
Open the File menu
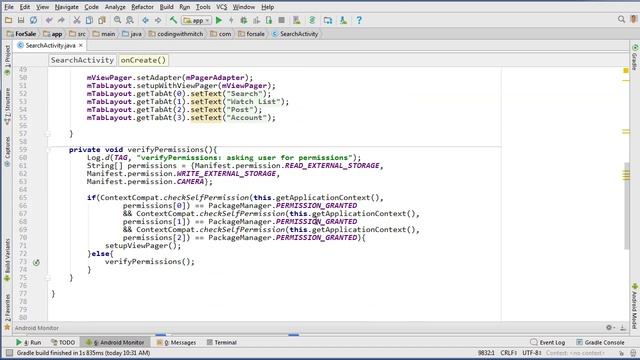click(9, 7)
